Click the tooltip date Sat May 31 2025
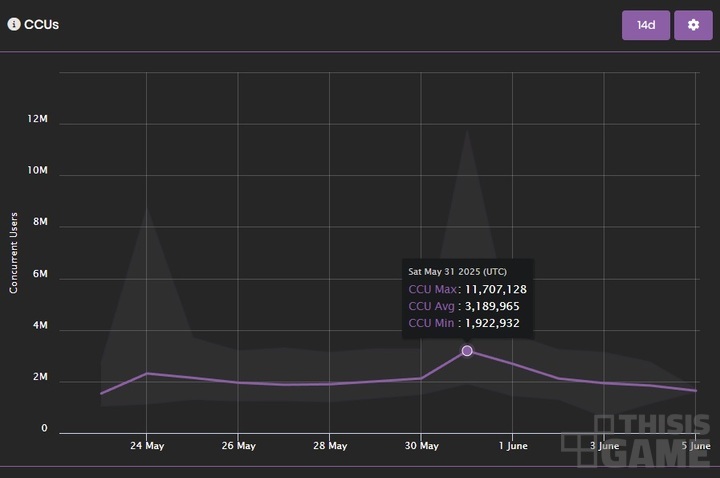The image size is (720, 478). [x=458, y=271]
